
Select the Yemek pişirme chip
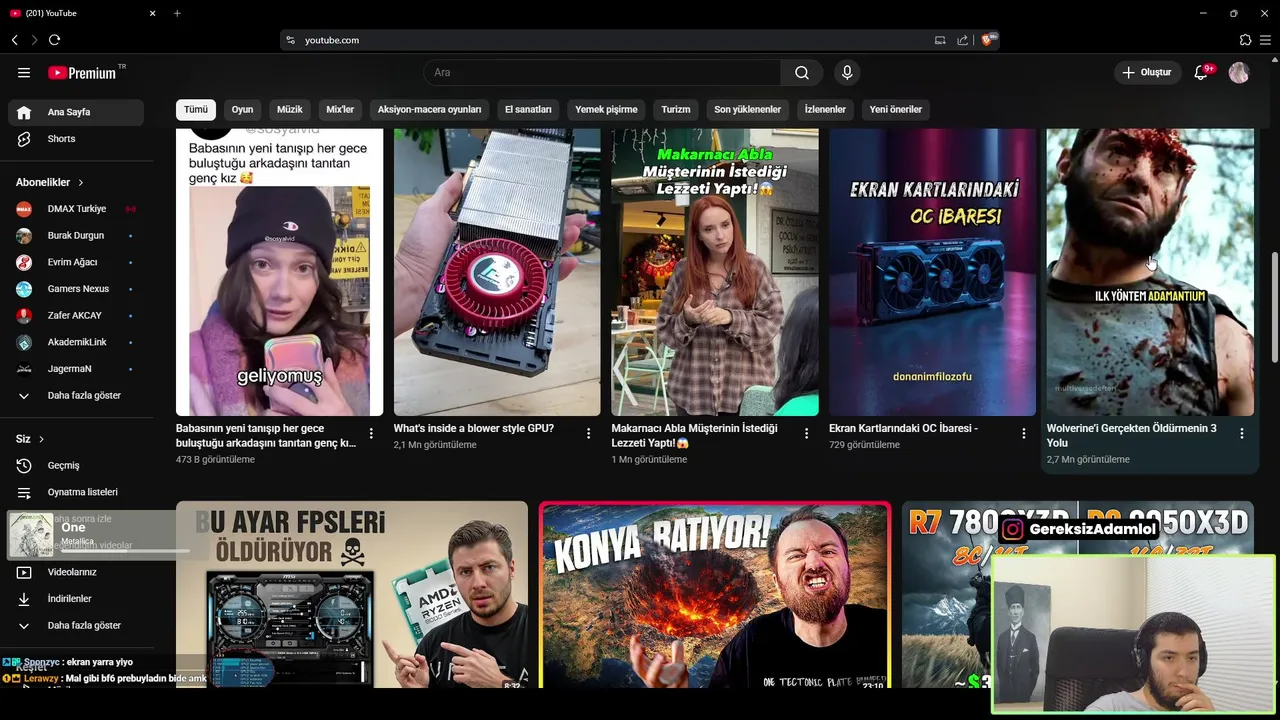pyautogui.click(x=606, y=109)
